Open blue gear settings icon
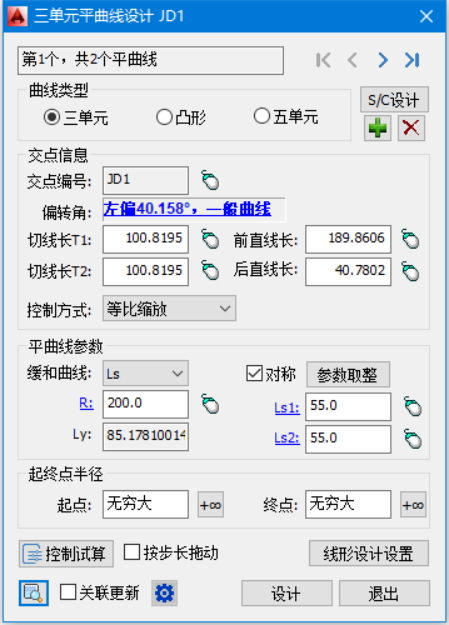The width and height of the screenshot is (449, 625). pos(164,593)
